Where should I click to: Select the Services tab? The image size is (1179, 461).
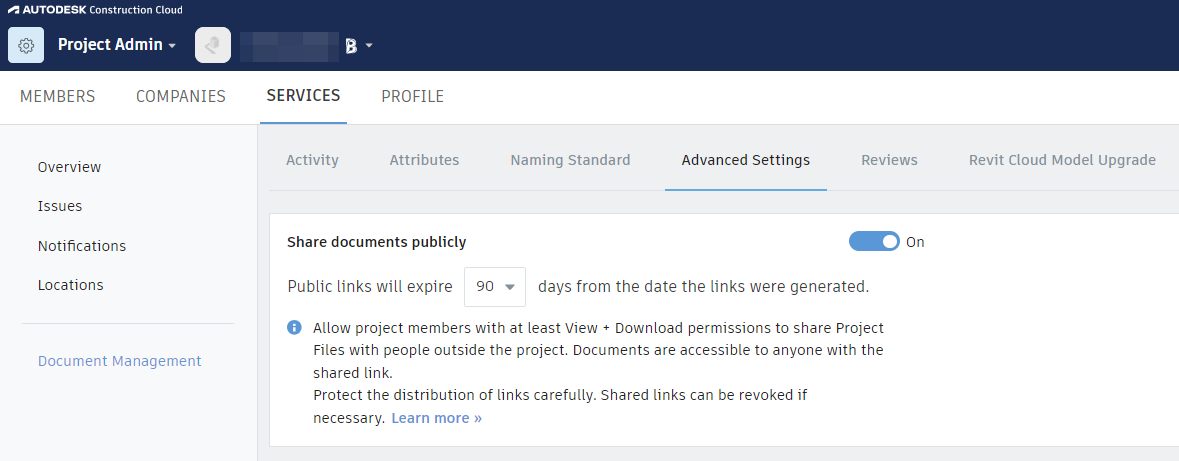(x=303, y=96)
